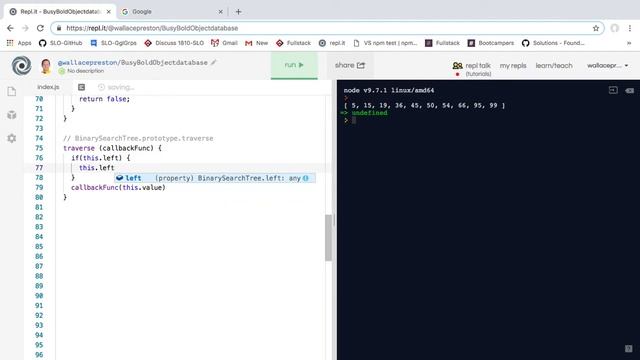This screenshot has height=360, width=640.
Task: Click the console array output line
Action: [424, 105]
